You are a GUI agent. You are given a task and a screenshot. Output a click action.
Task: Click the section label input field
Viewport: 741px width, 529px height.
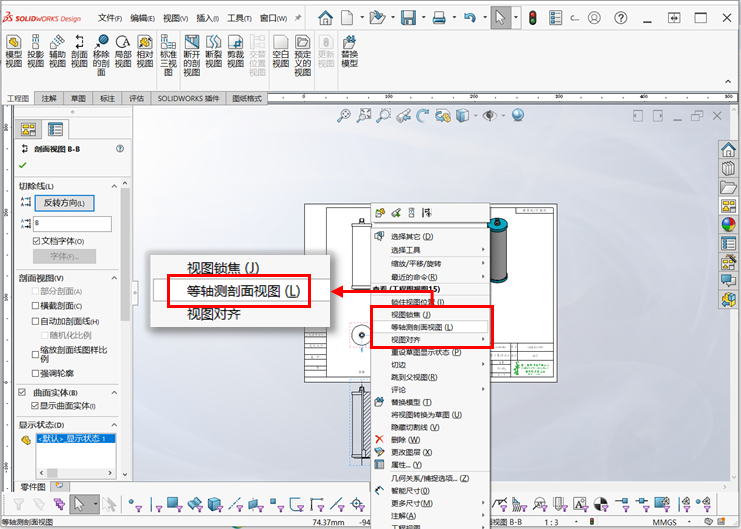pyautogui.click(x=71, y=224)
